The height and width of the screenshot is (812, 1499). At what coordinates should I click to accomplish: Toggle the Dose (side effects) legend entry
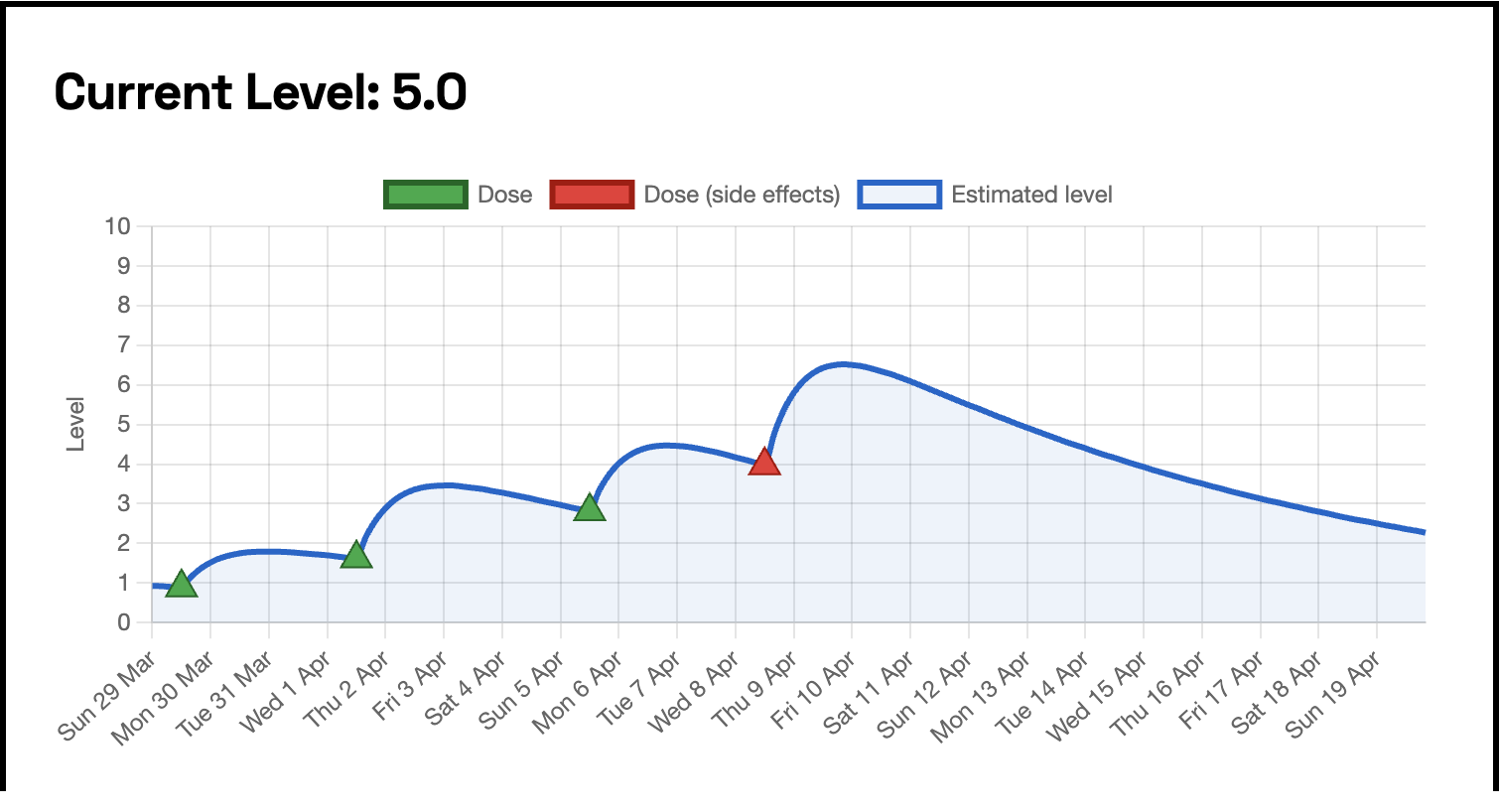[742, 195]
